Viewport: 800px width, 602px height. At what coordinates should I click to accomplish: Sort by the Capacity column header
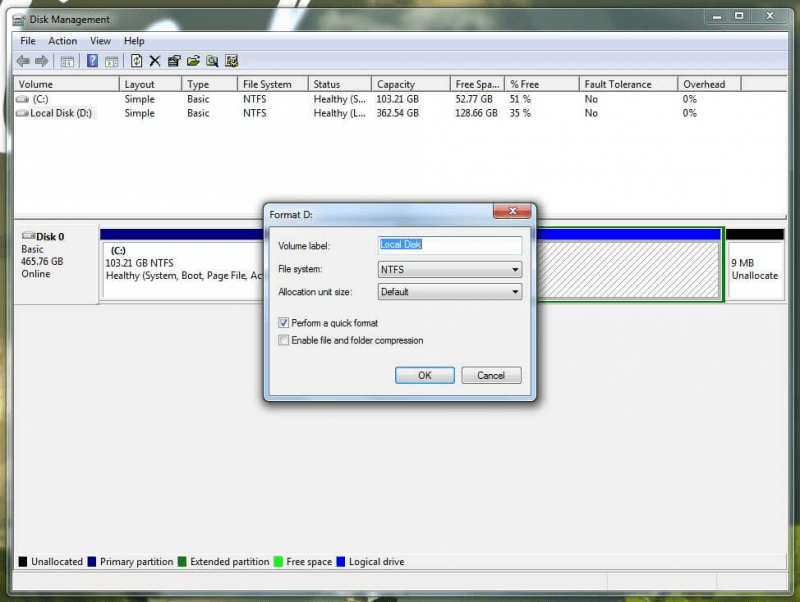395,85
